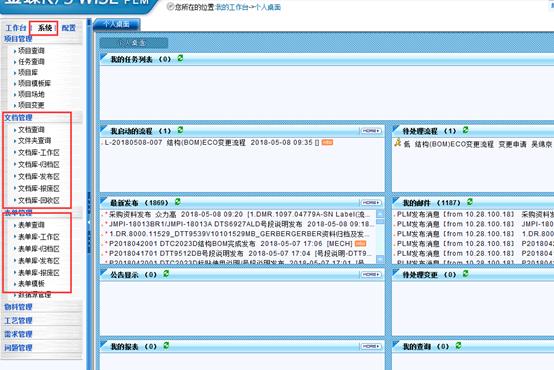Open MORE in 我启动的流程 panel

point(370,131)
